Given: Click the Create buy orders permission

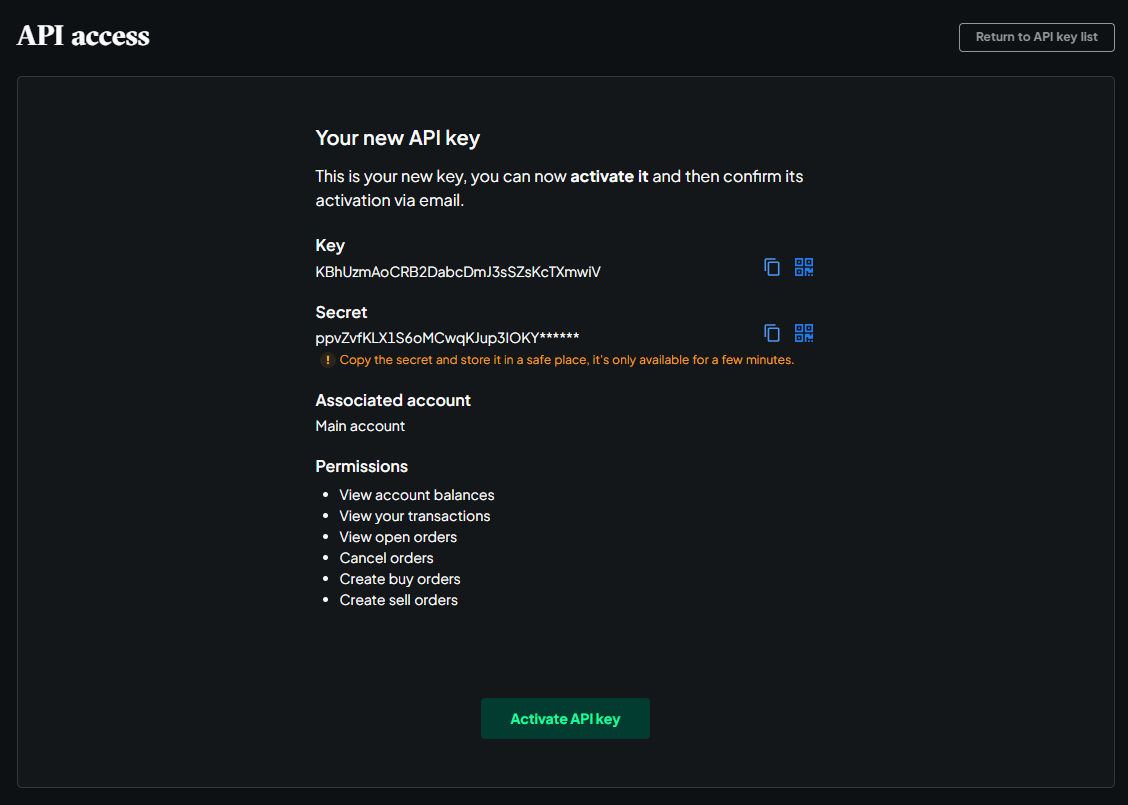Looking at the screenshot, I should [x=400, y=579].
